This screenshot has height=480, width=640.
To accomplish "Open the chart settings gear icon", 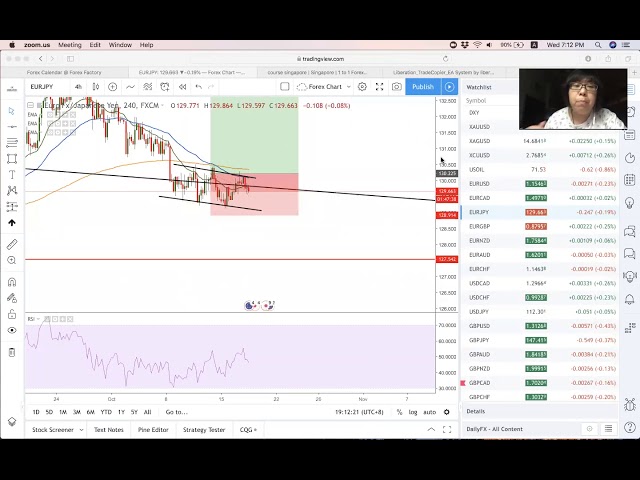I will (362, 87).
